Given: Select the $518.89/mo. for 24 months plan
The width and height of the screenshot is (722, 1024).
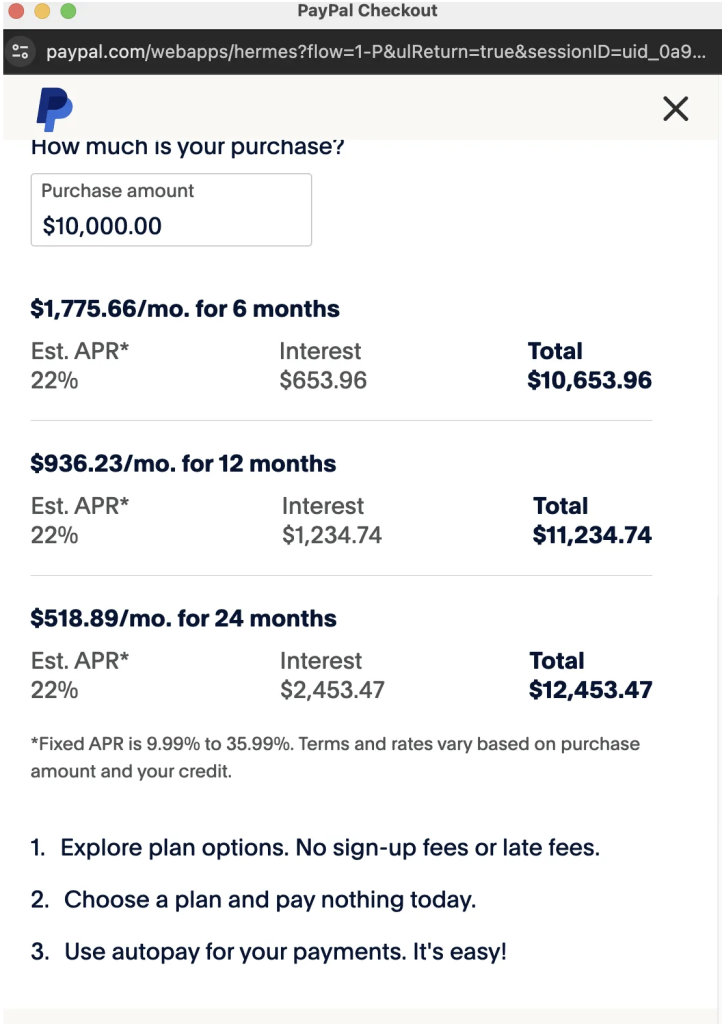Looking at the screenshot, I should tap(183, 618).
